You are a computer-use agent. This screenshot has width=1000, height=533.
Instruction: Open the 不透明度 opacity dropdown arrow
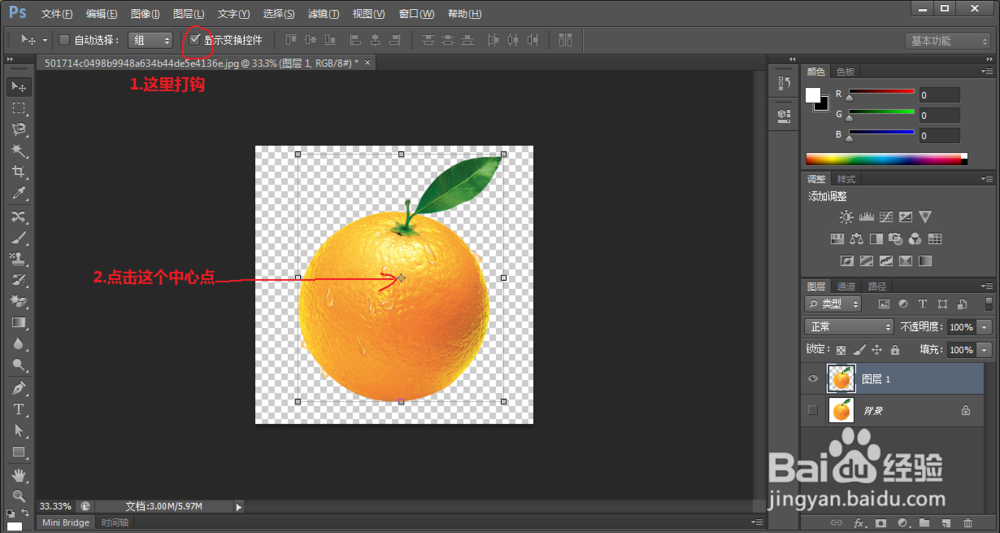click(985, 327)
